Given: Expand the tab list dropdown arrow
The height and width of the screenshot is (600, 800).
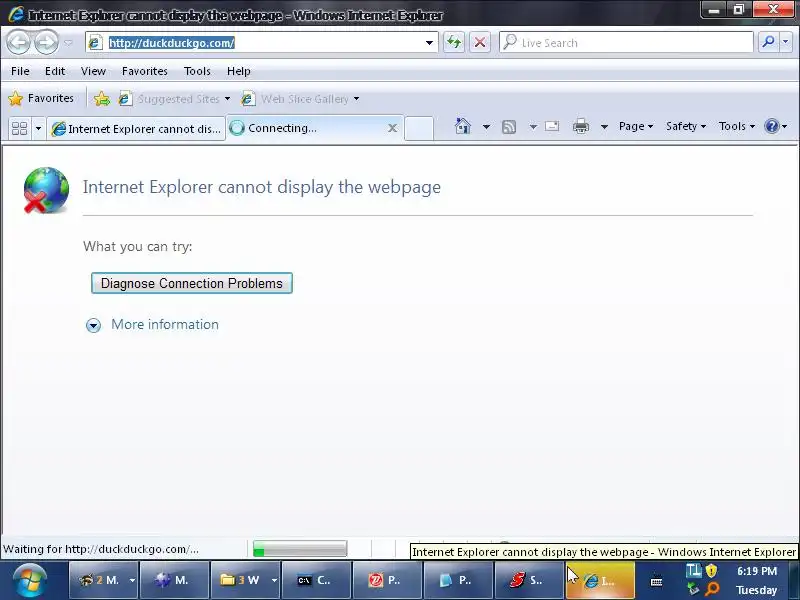Looking at the screenshot, I should [x=38, y=128].
